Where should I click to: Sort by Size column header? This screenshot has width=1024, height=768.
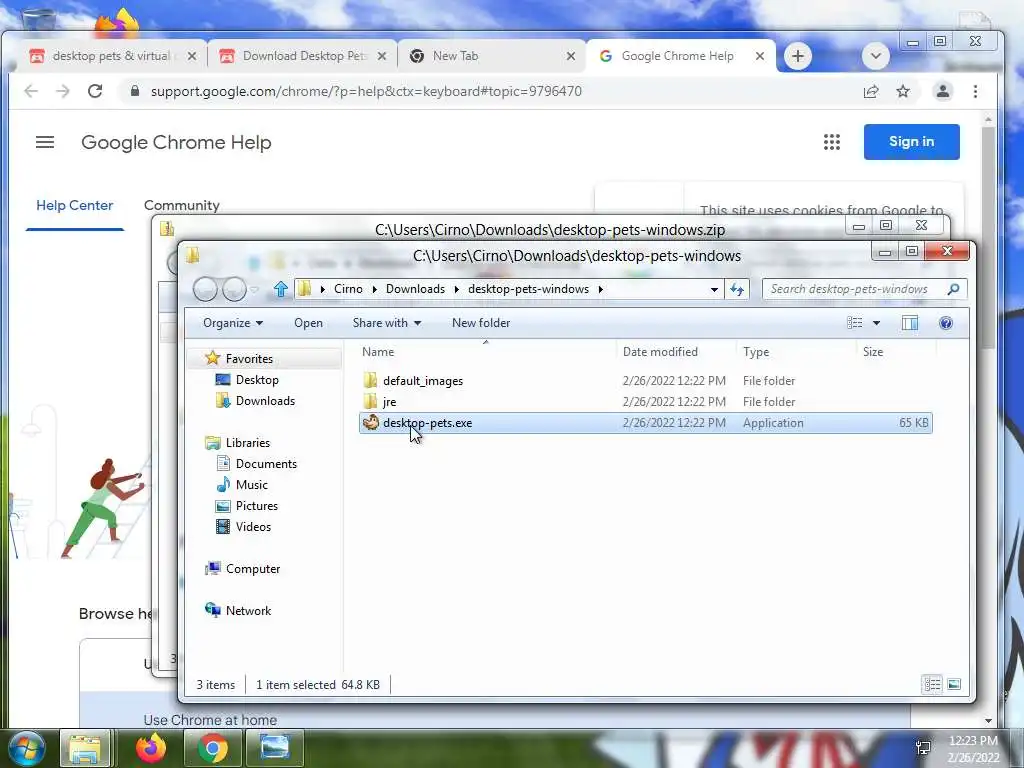[896, 351]
